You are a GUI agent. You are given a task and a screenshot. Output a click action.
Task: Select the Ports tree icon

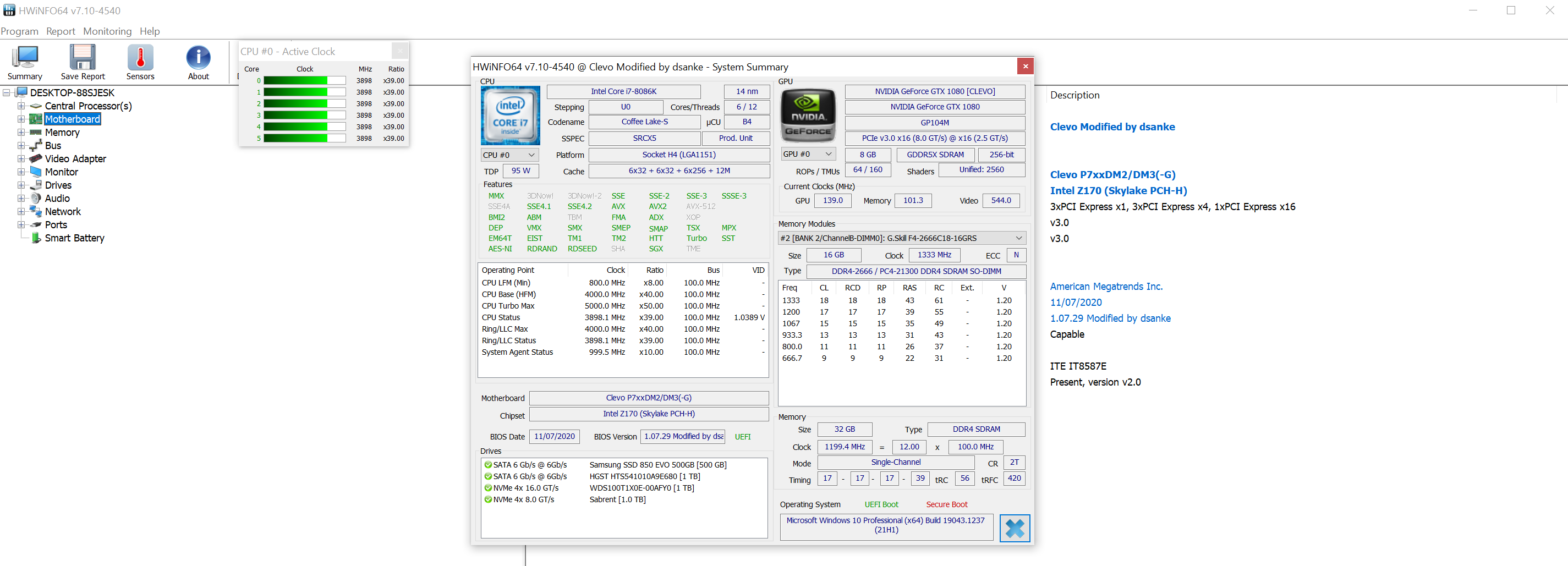click(x=36, y=224)
